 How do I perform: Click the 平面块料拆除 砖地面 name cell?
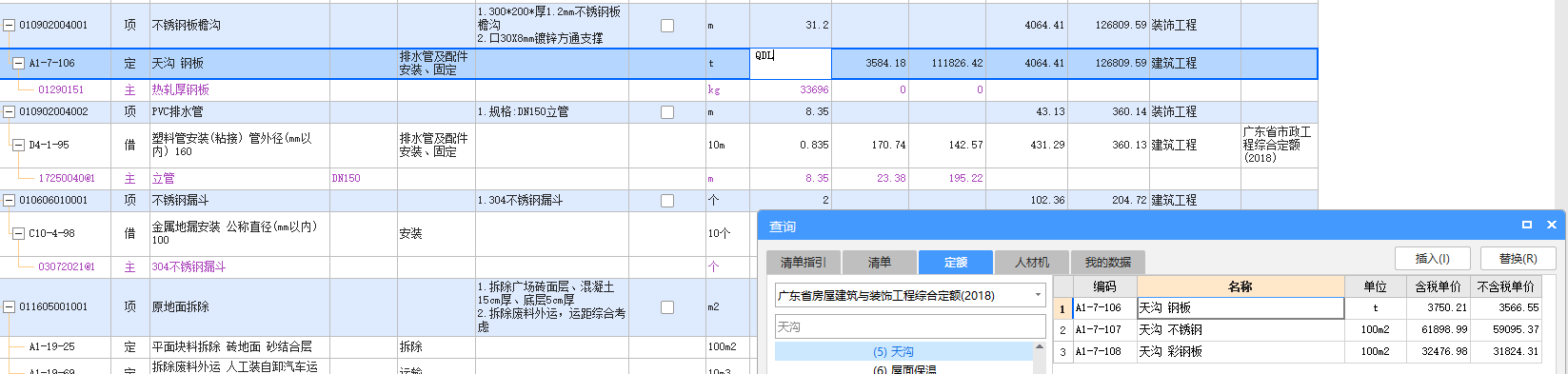click(x=240, y=347)
